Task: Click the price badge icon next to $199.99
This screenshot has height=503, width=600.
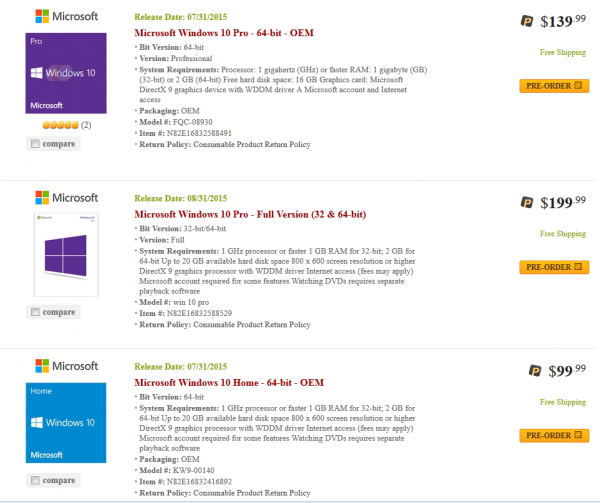Action: [527, 202]
